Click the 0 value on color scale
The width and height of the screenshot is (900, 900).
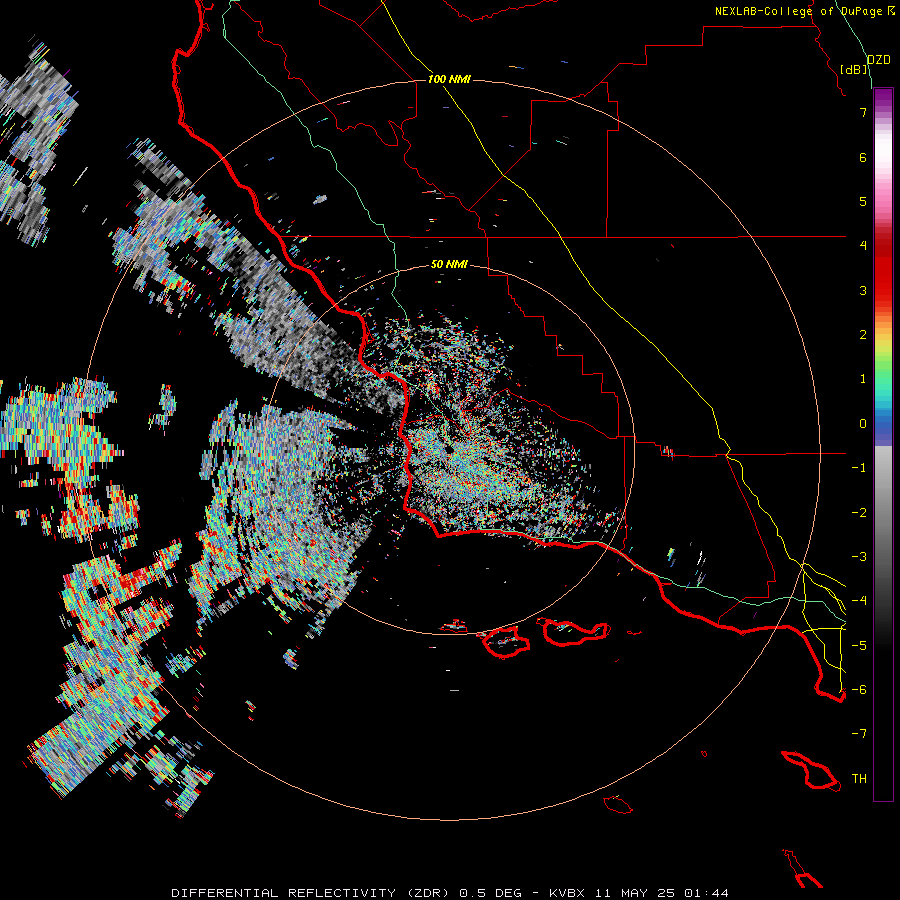coord(863,424)
